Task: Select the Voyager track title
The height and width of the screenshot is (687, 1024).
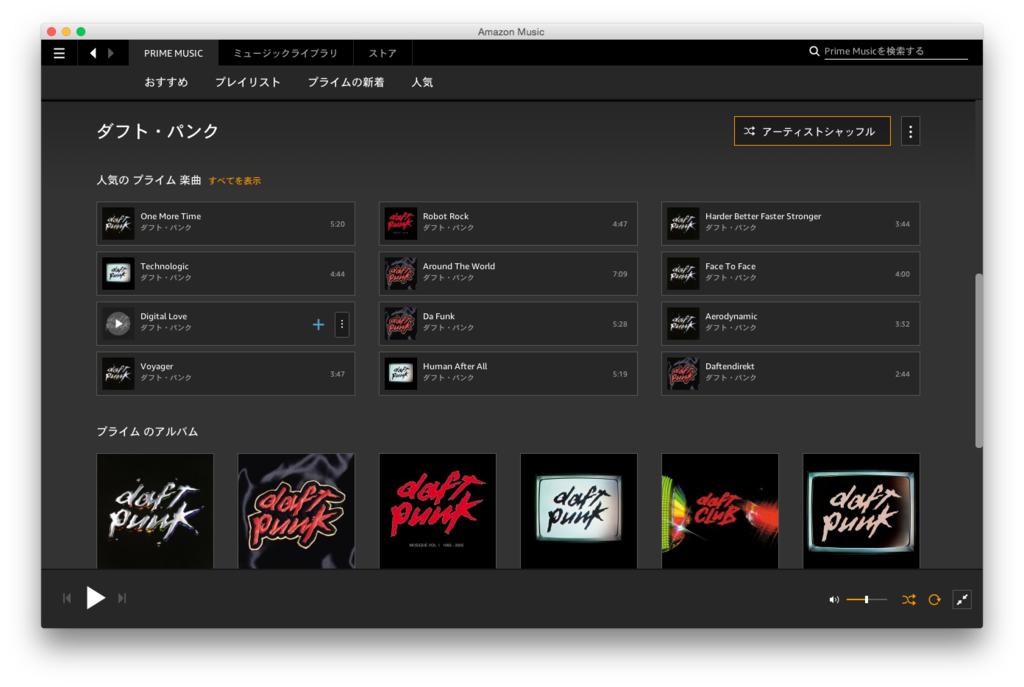Action: [157, 366]
